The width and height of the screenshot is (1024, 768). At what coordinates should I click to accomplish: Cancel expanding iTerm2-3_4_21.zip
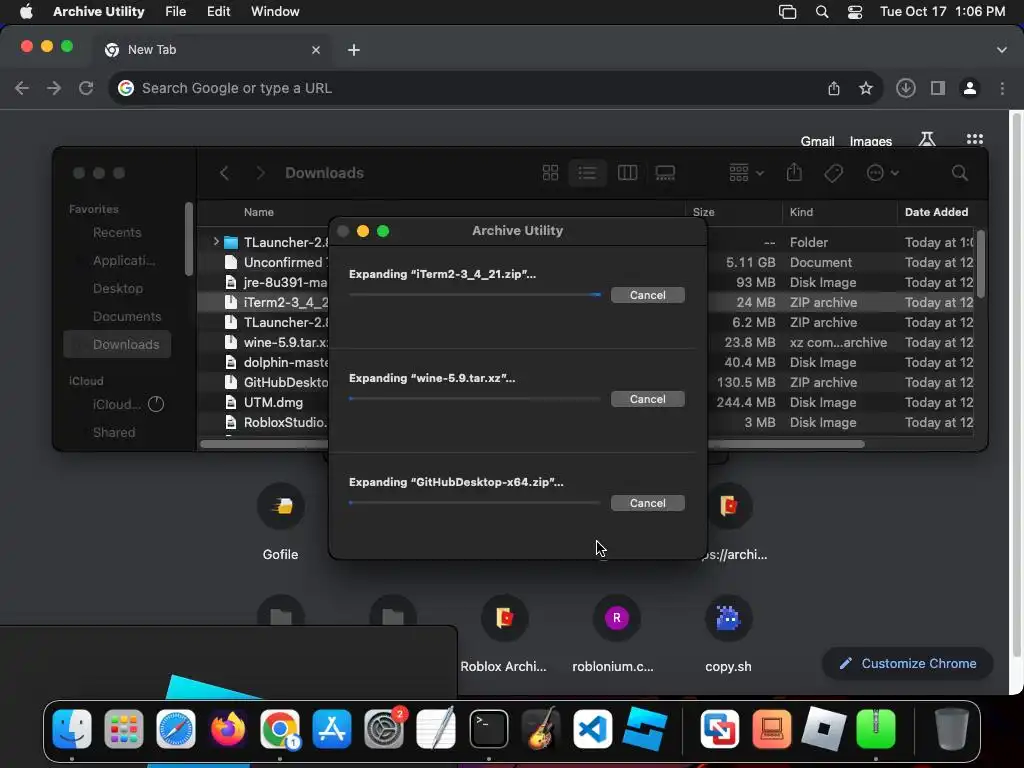pyautogui.click(x=647, y=295)
